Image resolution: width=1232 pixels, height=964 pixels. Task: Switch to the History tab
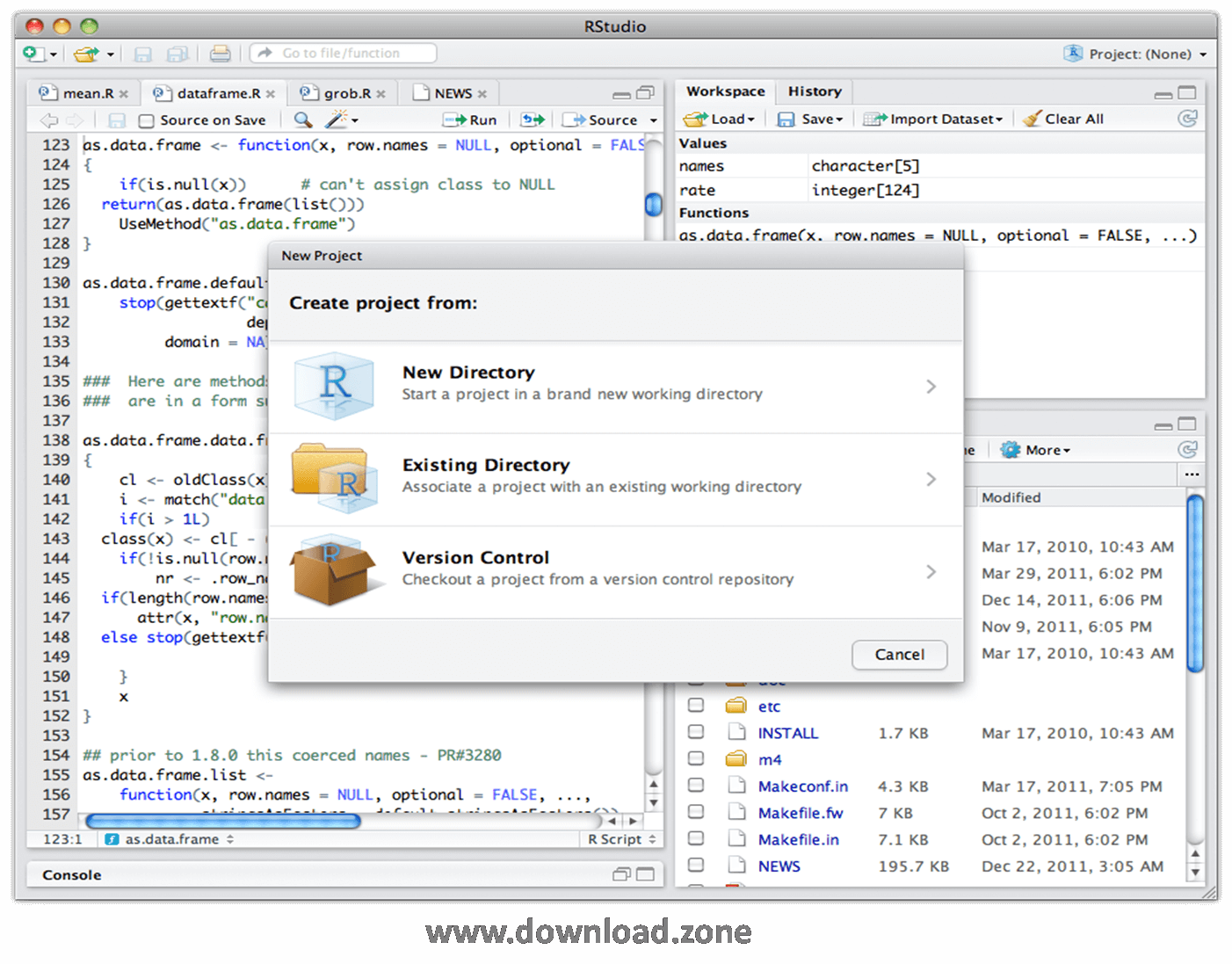click(x=815, y=91)
